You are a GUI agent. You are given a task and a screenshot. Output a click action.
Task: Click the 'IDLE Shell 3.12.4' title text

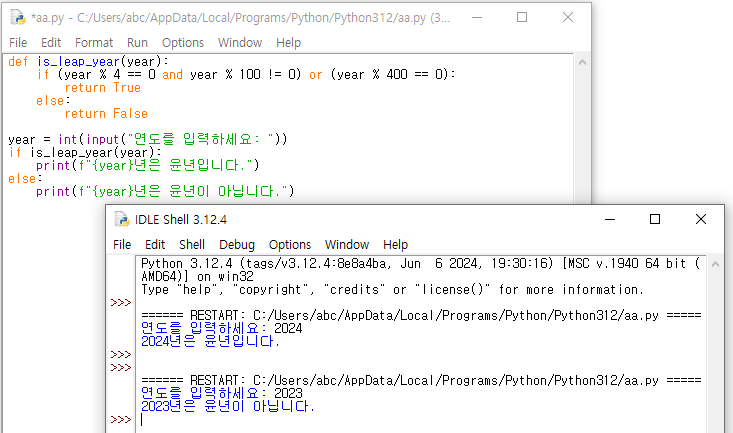tap(181, 220)
